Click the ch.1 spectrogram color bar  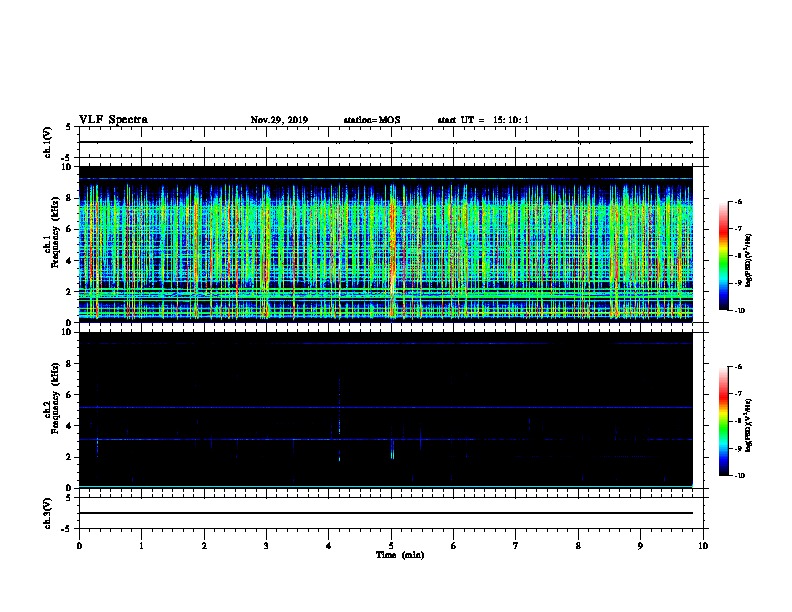[x=723, y=256]
